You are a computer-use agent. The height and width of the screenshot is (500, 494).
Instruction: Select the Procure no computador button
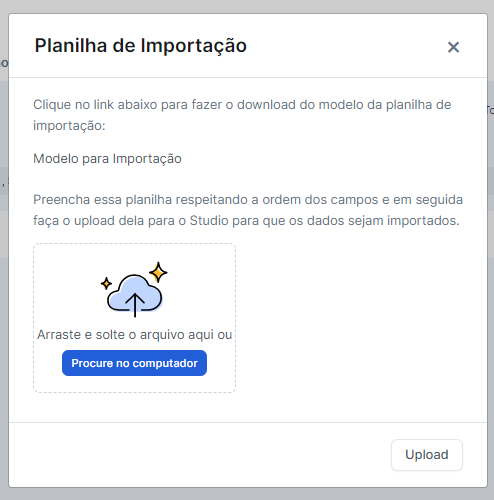[x=134, y=363]
